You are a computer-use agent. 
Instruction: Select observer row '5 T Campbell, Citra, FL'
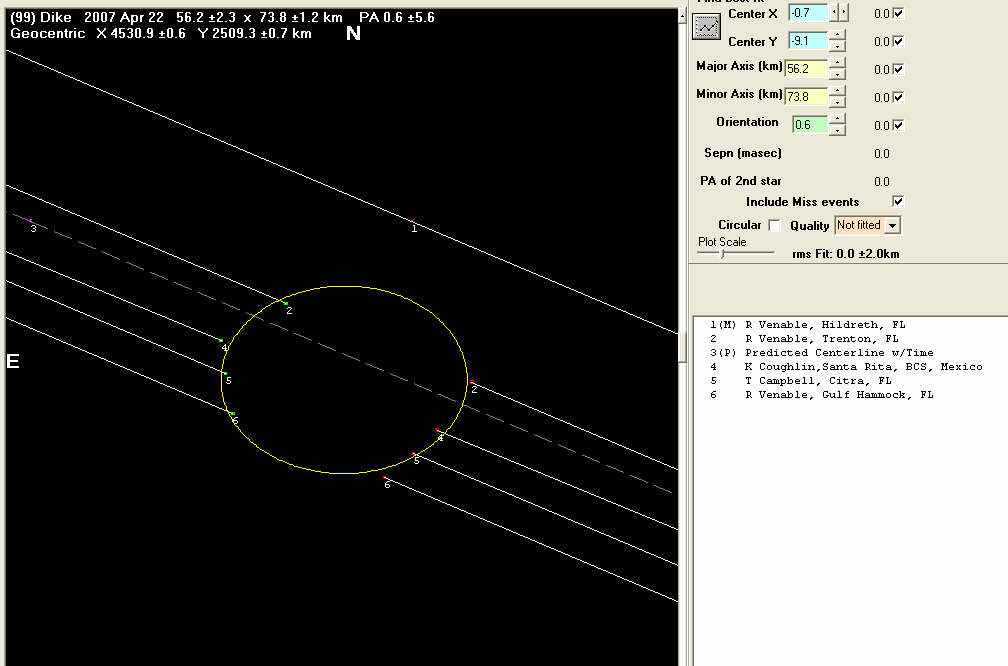pyautogui.click(x=800, y=381)
